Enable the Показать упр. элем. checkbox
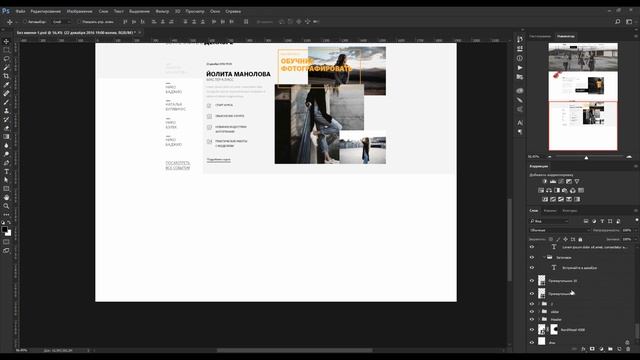The width and height of the screenshot is (640, 360). point(79,22)
